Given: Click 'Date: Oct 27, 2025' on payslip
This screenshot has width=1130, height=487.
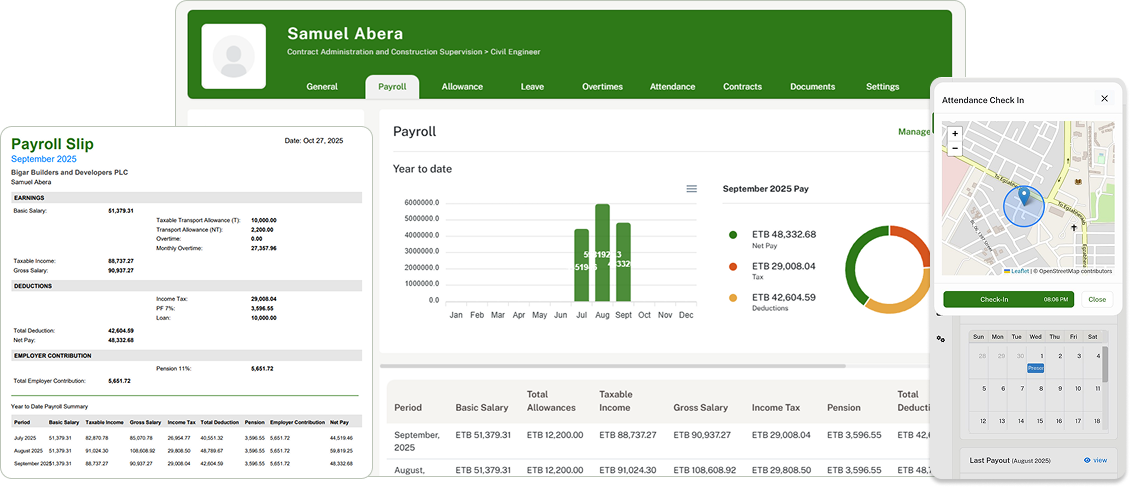Looking at the screenshot, I should pos(314,141).
